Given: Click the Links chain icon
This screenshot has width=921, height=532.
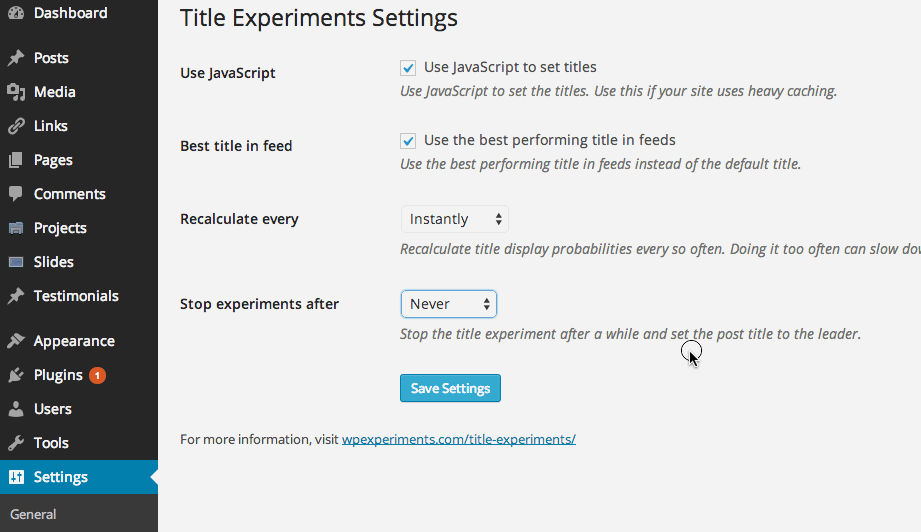Looking at the screenshot, I should pos(16,126).
